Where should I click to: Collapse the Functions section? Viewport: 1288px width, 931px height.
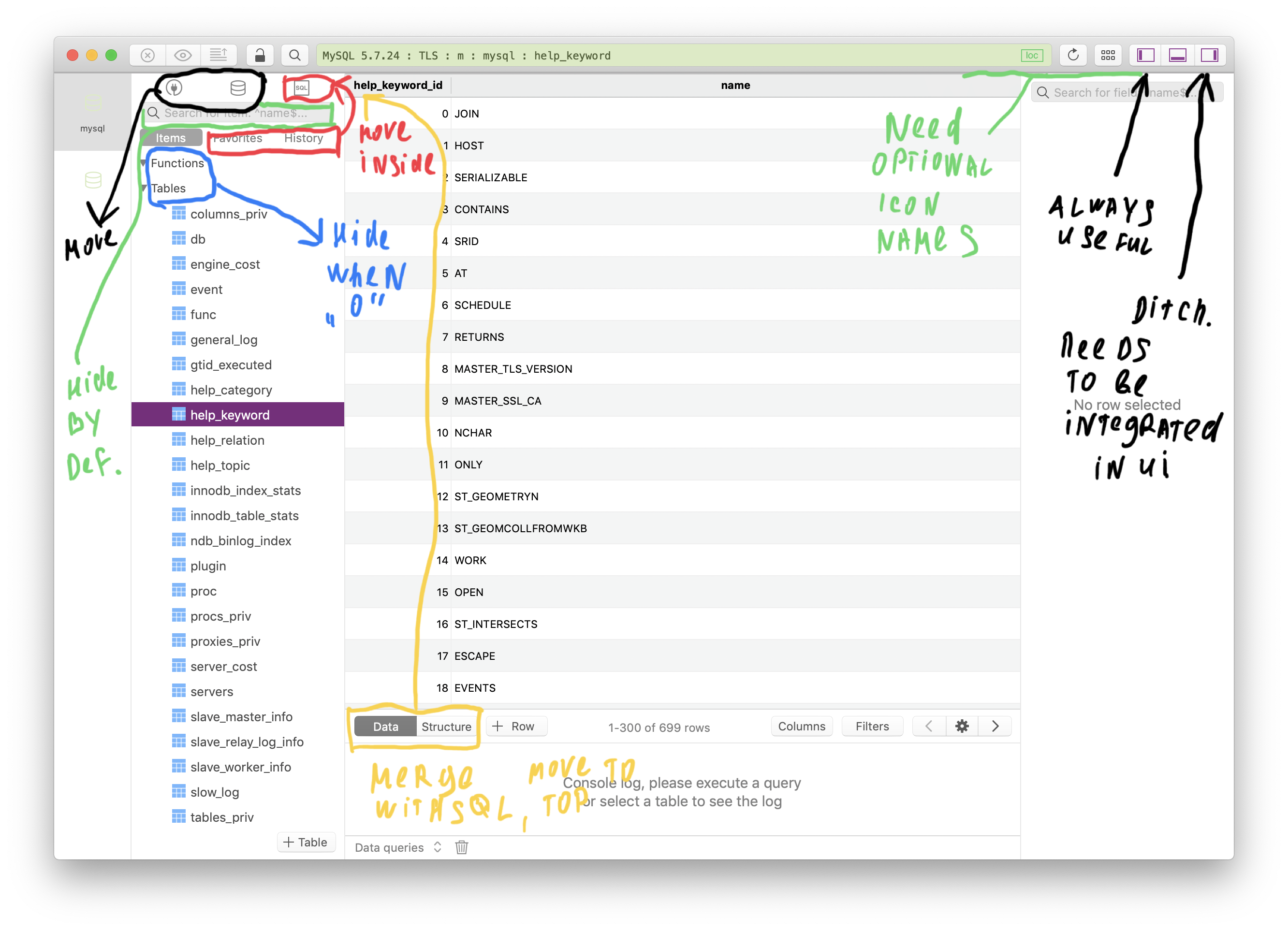pos(144,163)
